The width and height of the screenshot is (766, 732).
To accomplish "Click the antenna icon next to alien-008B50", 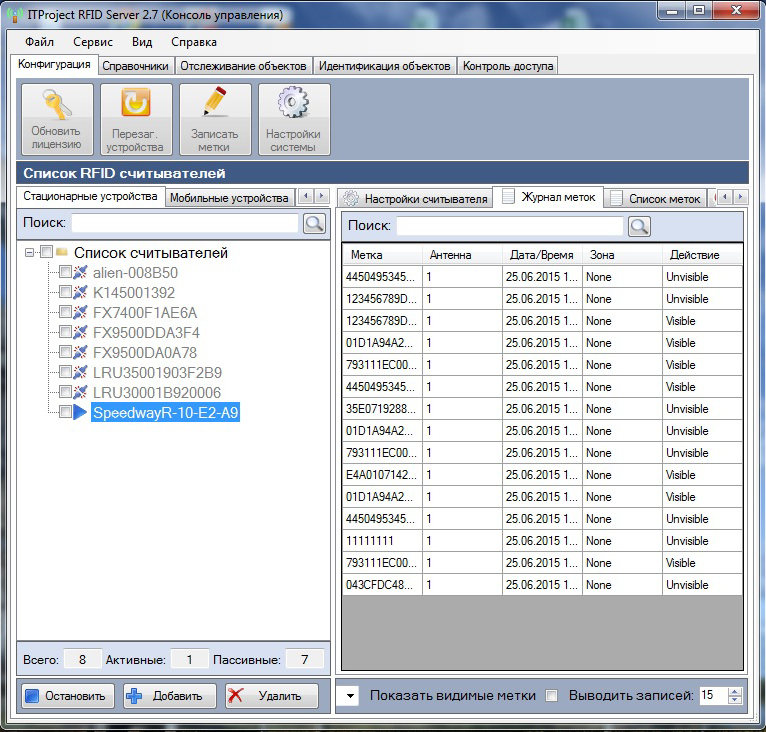I will [81, 272].
